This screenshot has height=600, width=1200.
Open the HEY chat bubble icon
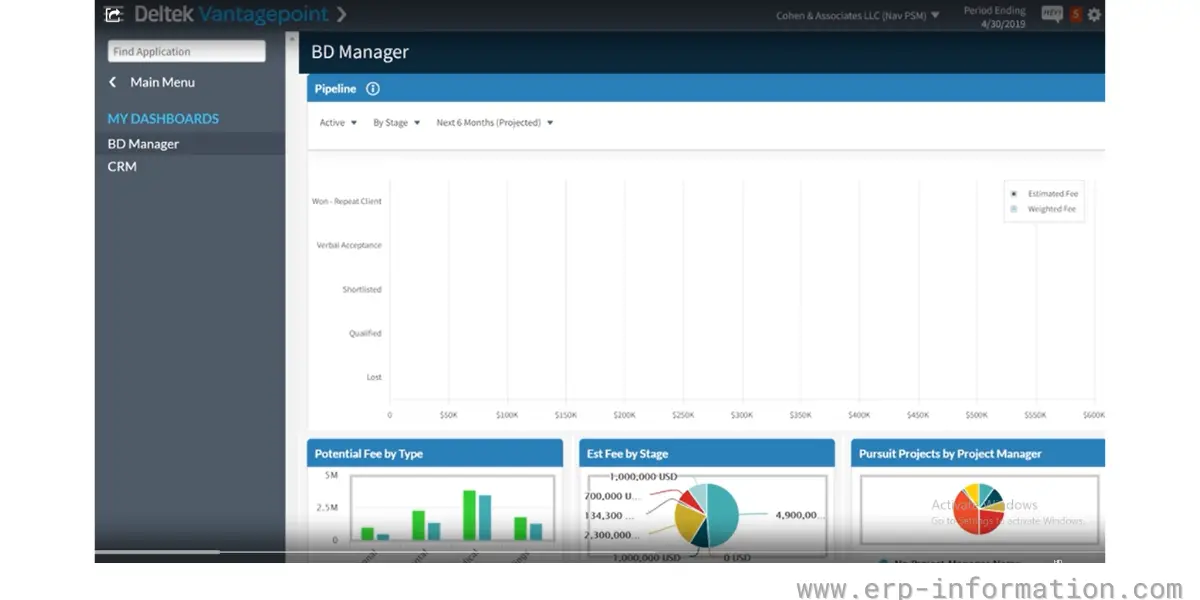(1051, 14)
